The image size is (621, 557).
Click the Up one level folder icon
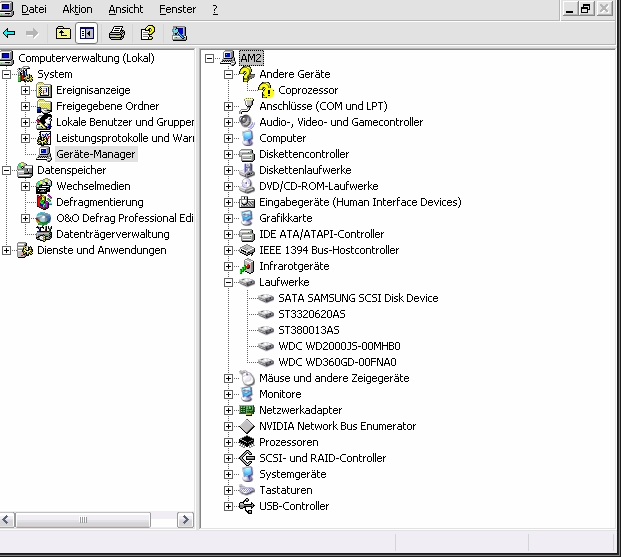point(63,33)
